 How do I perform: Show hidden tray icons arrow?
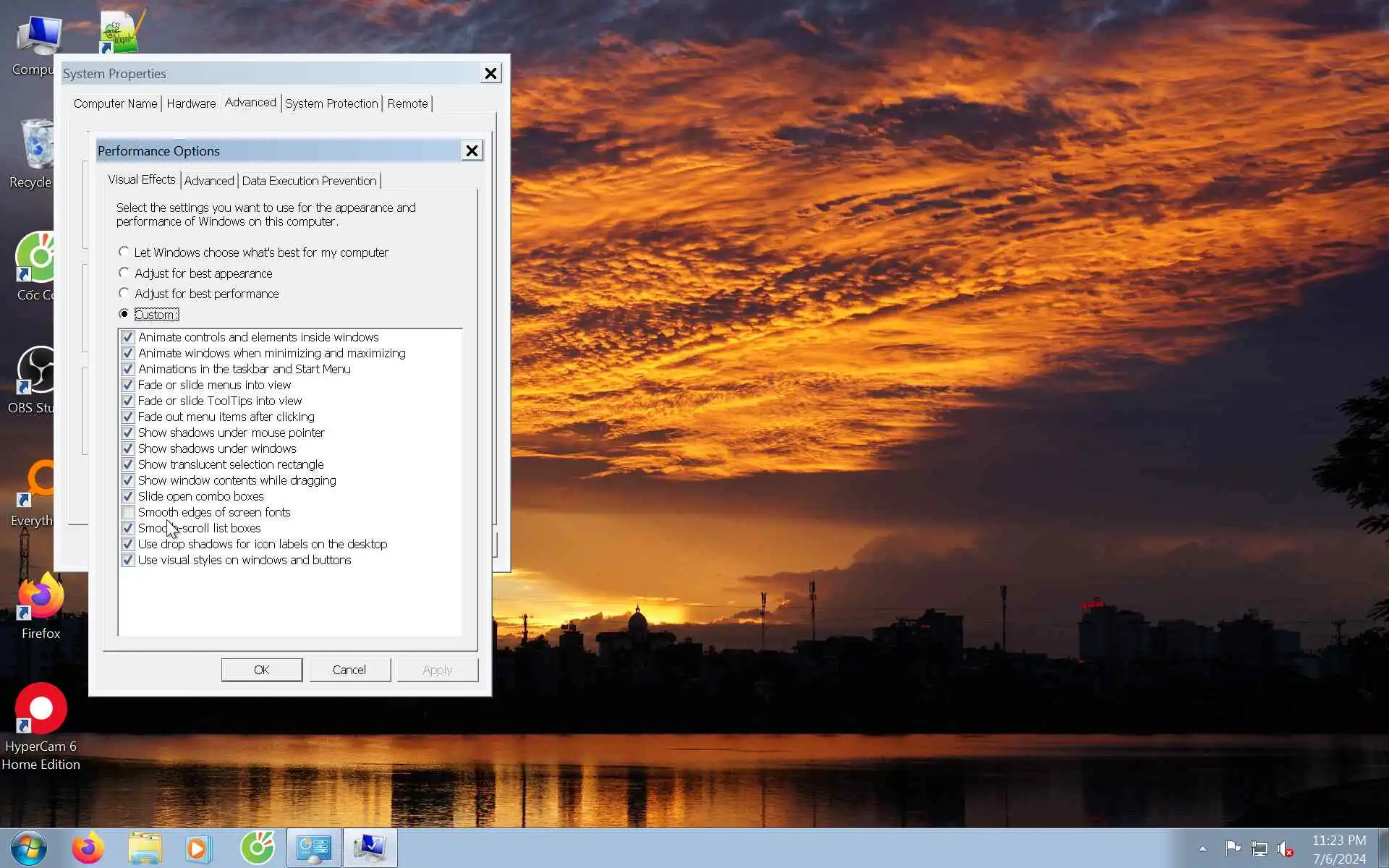[x=1202, y=848]
